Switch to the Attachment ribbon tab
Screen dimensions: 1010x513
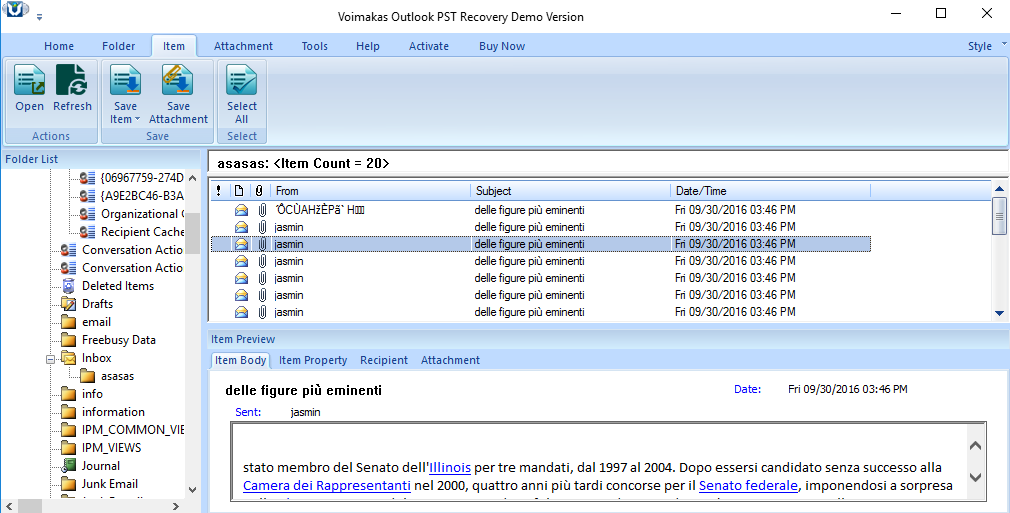(x=243, y=46)
